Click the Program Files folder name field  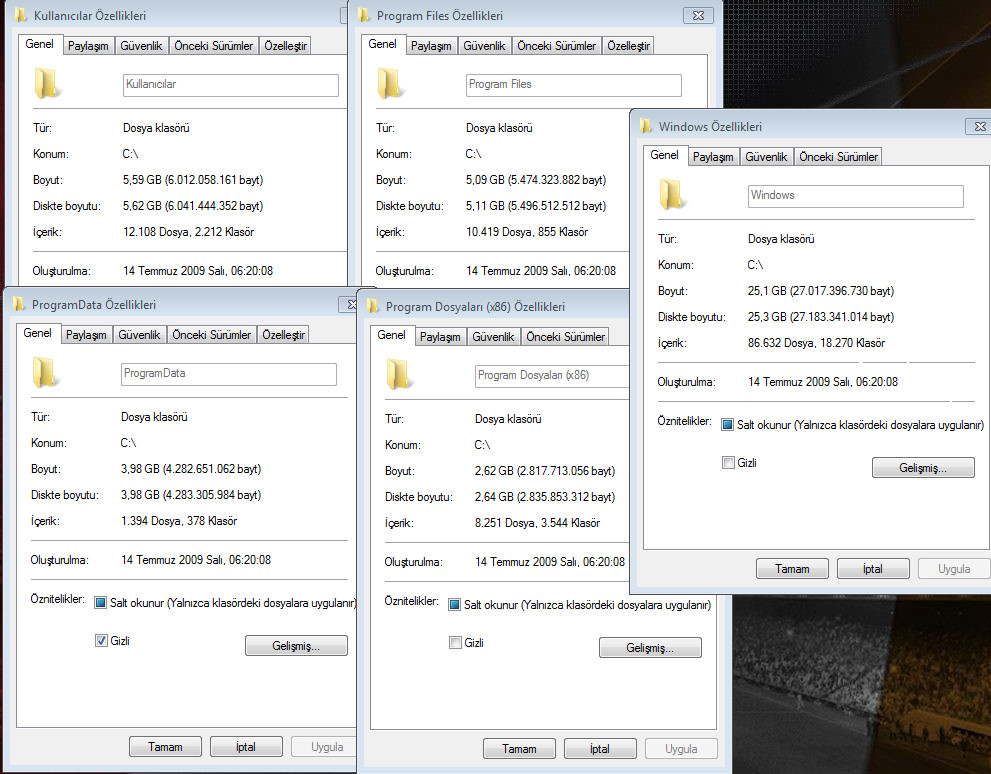click(x=573, y=85)
